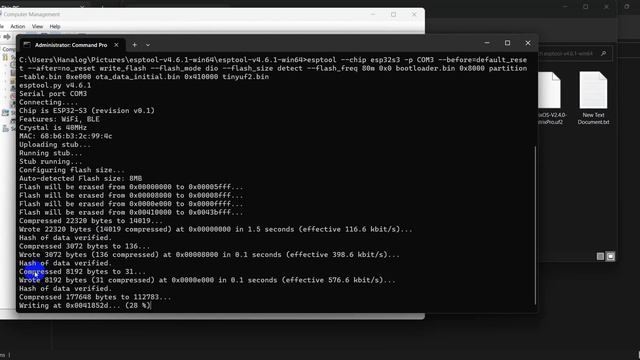640x360 pixels.
Task: Click forward arrow in Computer Management toolbar
Action: pos(7,37)
